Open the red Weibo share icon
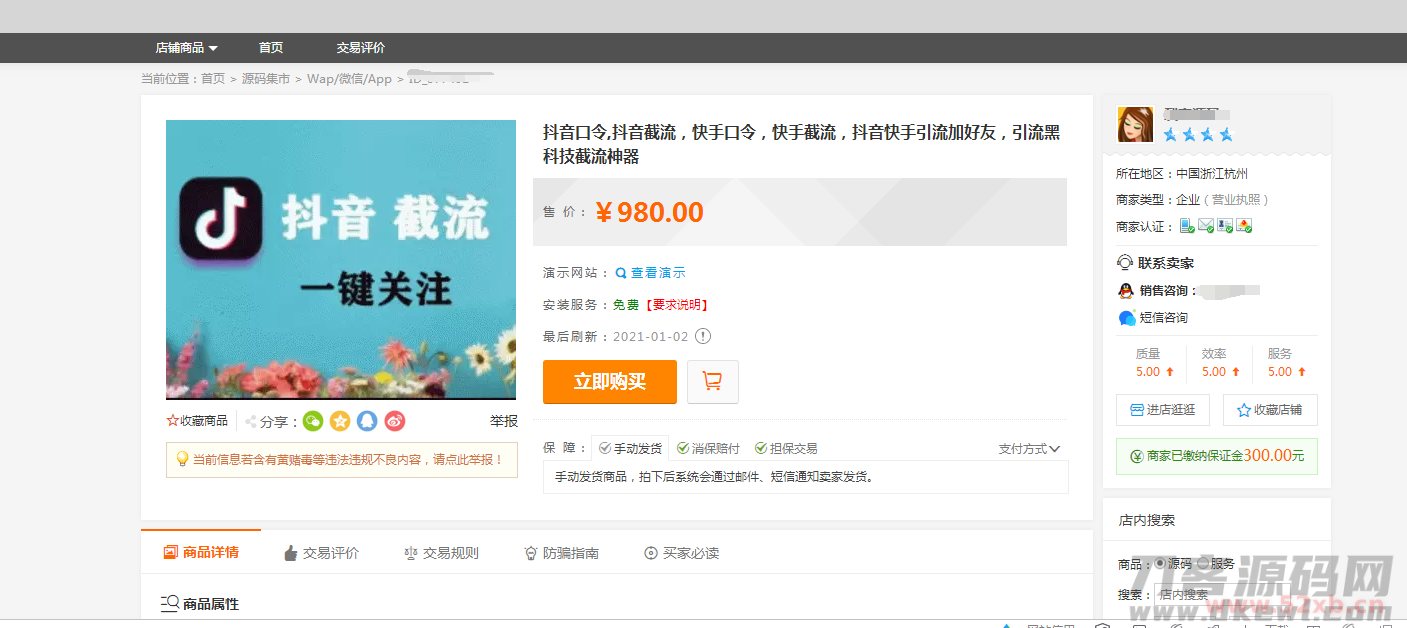The height and width of the screenshot is (628, 1407). (x=394, y=421)
